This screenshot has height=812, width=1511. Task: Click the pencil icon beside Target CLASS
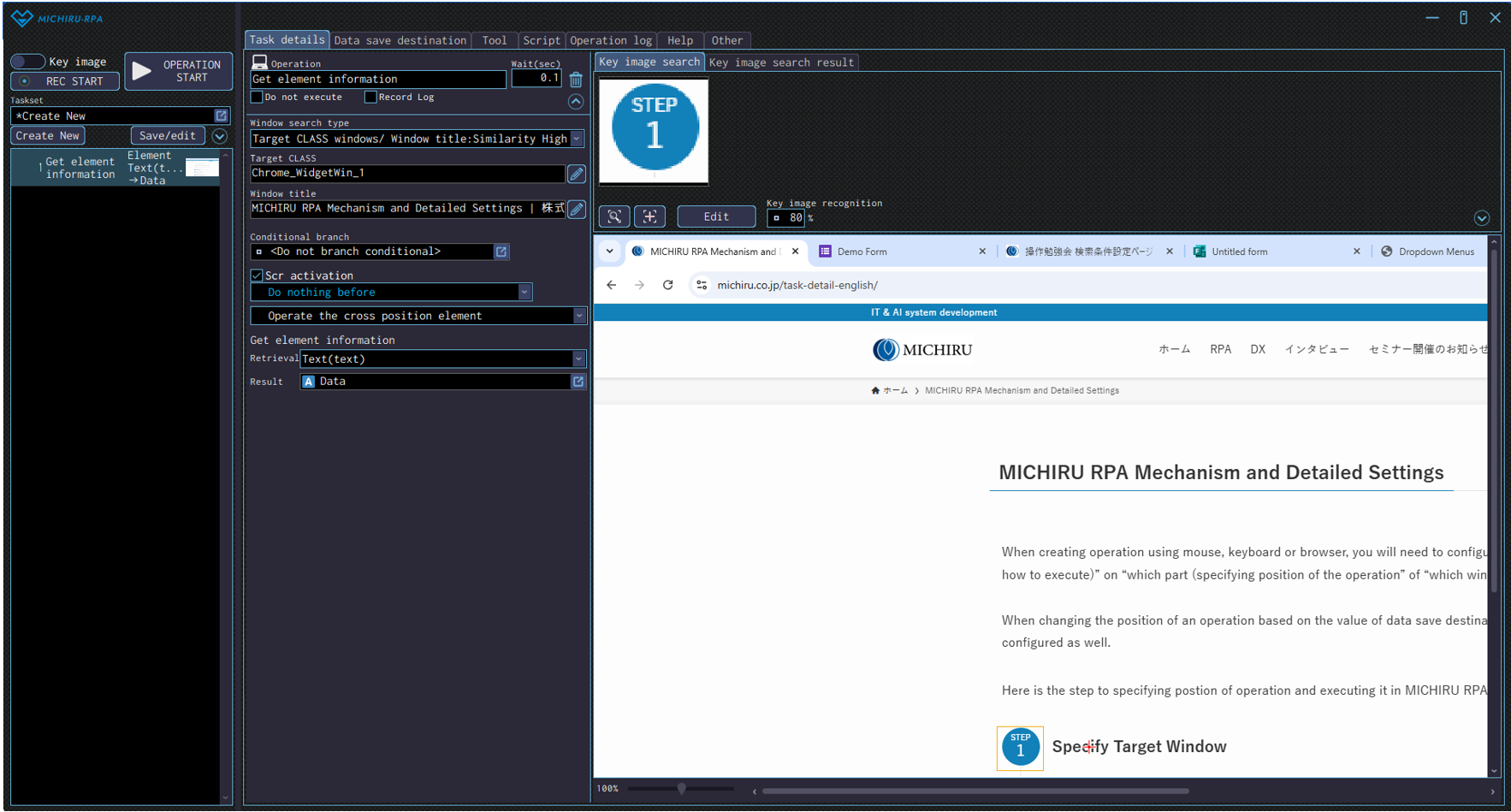pos(577,174)
